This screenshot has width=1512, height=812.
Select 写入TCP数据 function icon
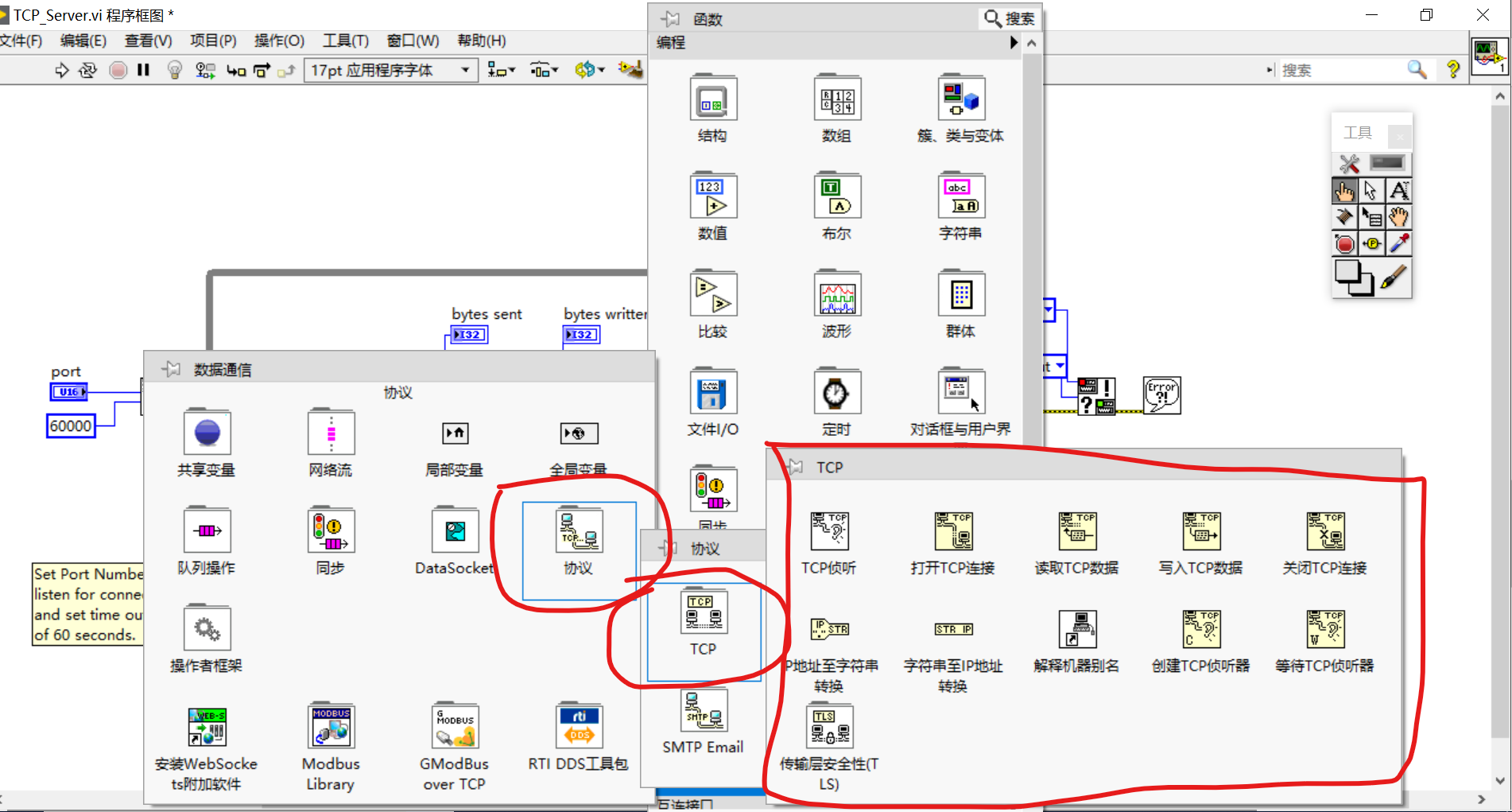(x=1201, y=531)
